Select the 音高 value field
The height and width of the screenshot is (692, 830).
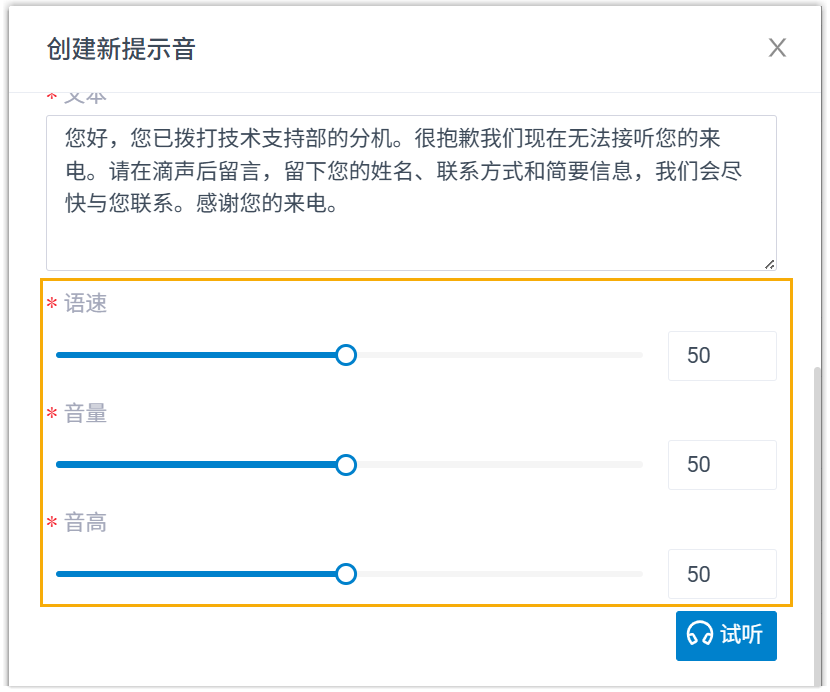(x=721, y=574)
